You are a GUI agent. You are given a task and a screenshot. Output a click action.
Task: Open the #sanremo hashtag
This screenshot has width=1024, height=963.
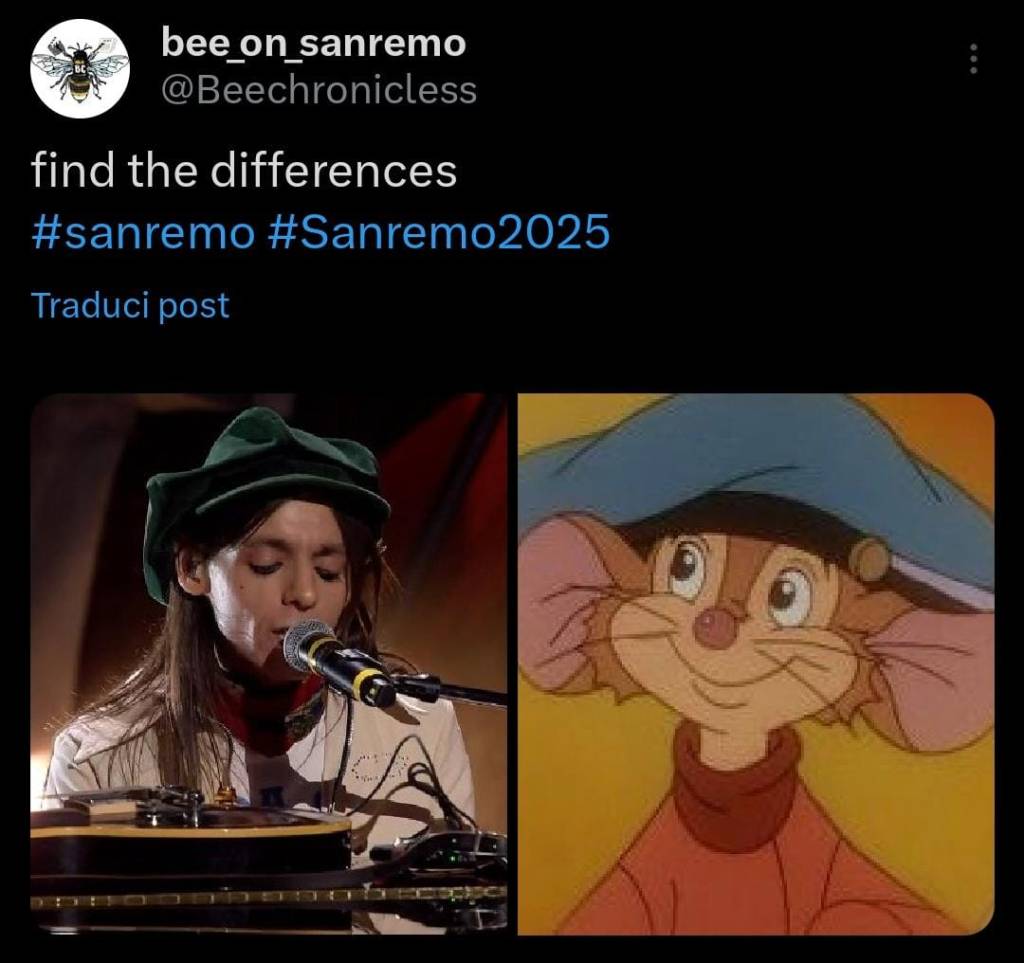click(x=143, y=232)
